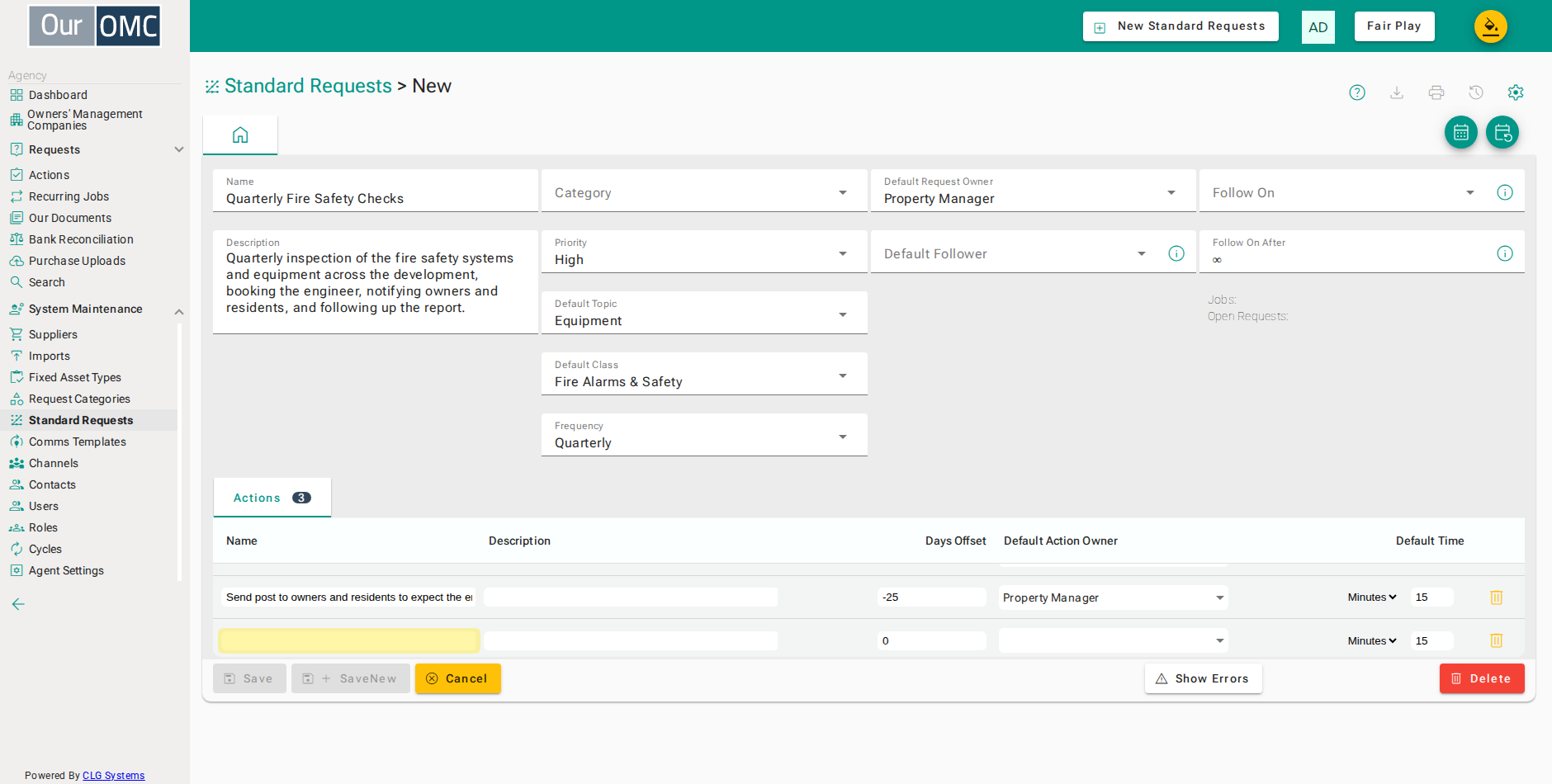The image size is (1552, 784).
Task: Click the Standard Requests breadcrumb link
Action: point(308,86)
